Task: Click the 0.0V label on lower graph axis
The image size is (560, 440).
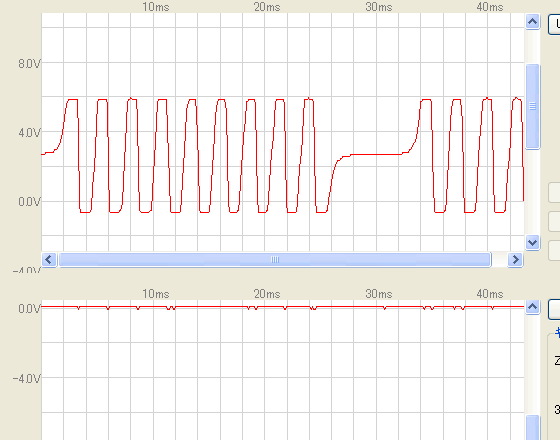Action: point(29,309)
